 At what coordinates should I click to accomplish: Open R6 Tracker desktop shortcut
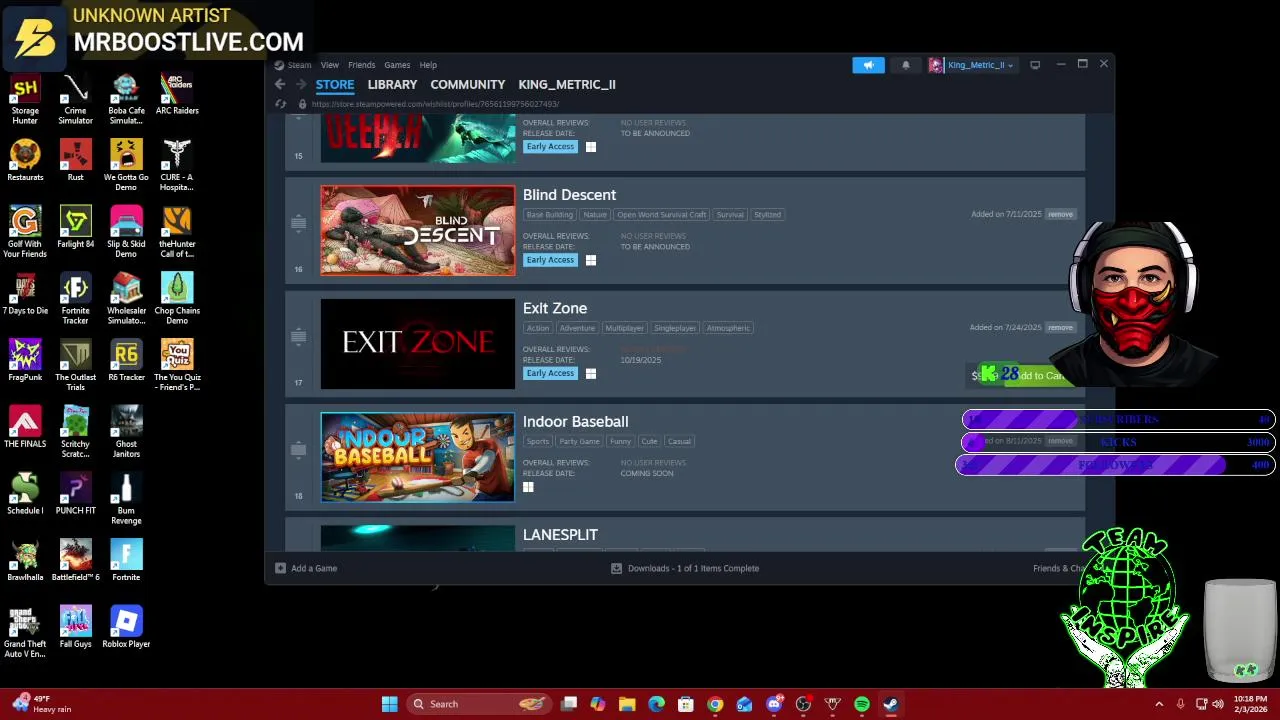126,361
